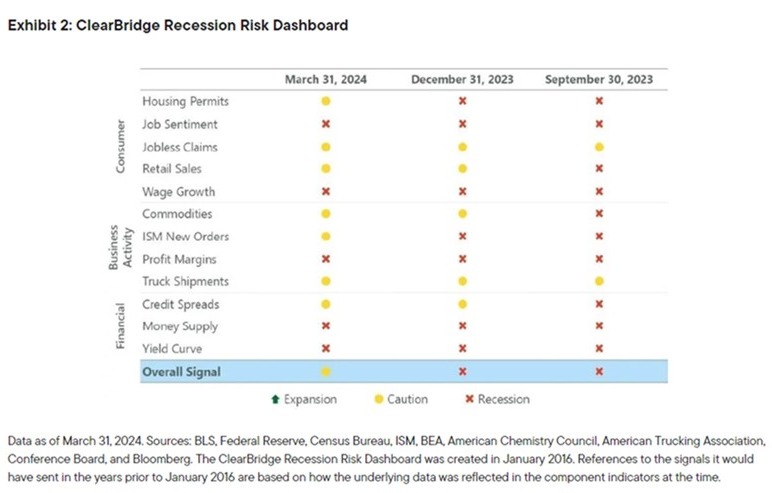
Task: Click Housing Permits caution dot for March 2024
Action: pos(326,102)
